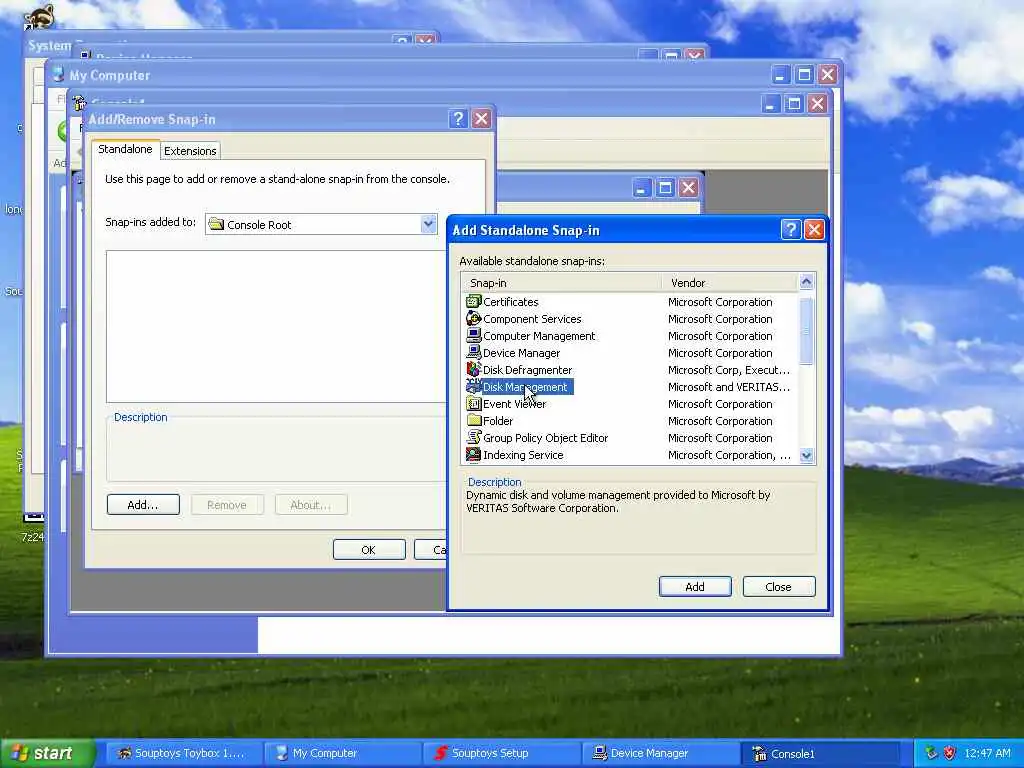Select Indexing Service in the list
The image size is (1024, 768).
[523, 455]
